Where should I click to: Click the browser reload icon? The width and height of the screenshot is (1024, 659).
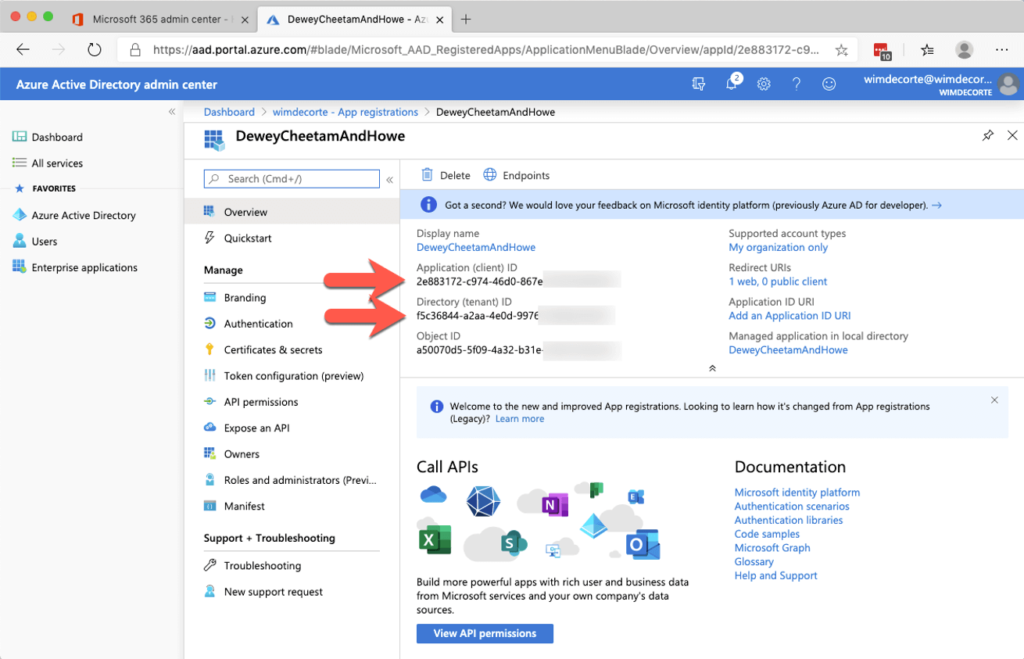[x=94, y=47]
